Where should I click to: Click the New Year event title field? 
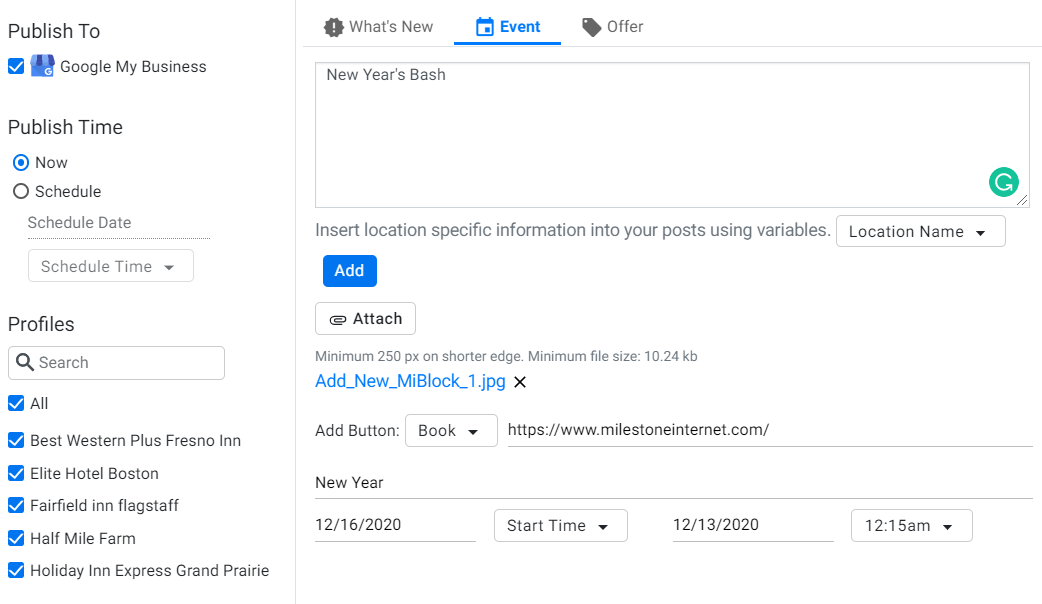click(x=674, y=483)
